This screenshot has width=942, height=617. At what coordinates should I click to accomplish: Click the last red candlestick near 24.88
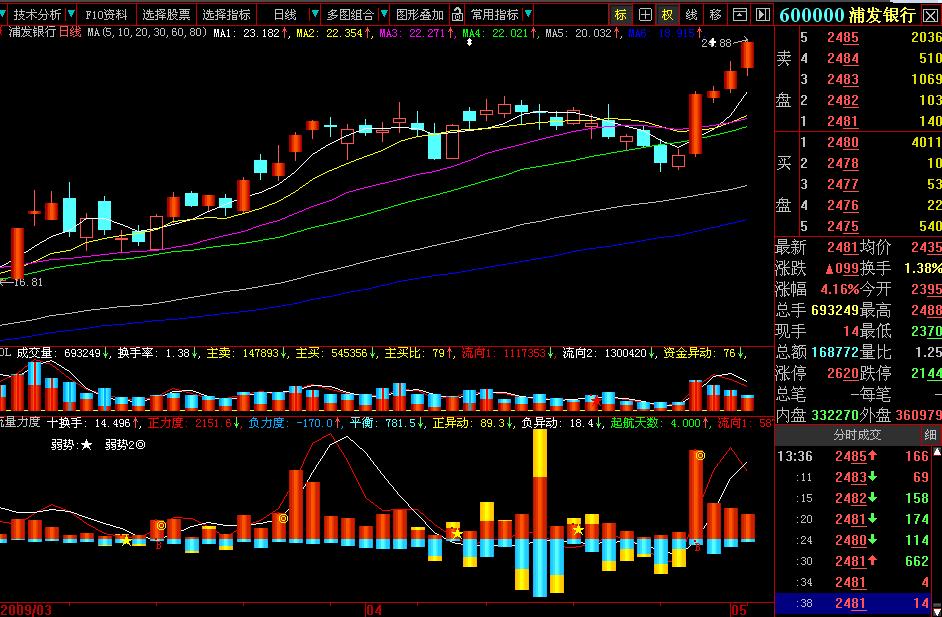(x=747, y=55)
